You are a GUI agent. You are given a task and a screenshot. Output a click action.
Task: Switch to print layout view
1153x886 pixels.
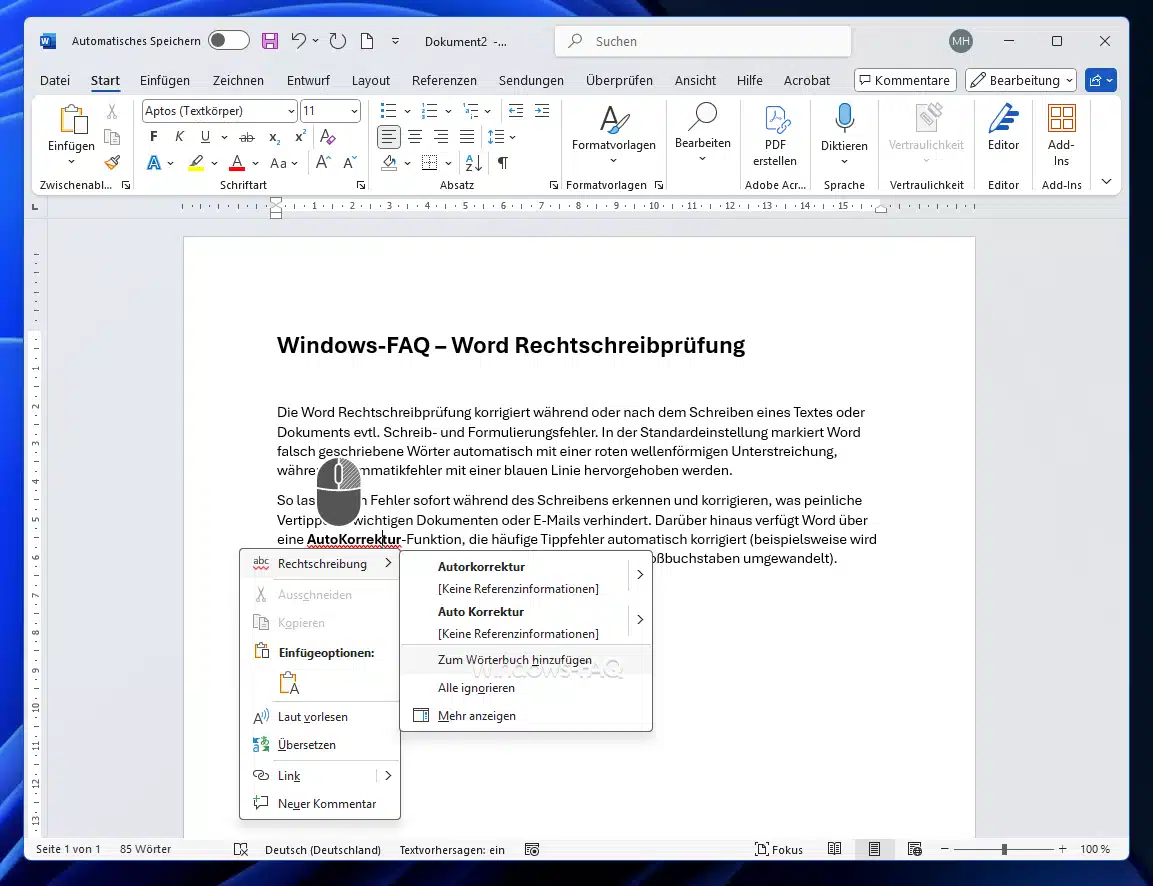[x=874, y=849]
